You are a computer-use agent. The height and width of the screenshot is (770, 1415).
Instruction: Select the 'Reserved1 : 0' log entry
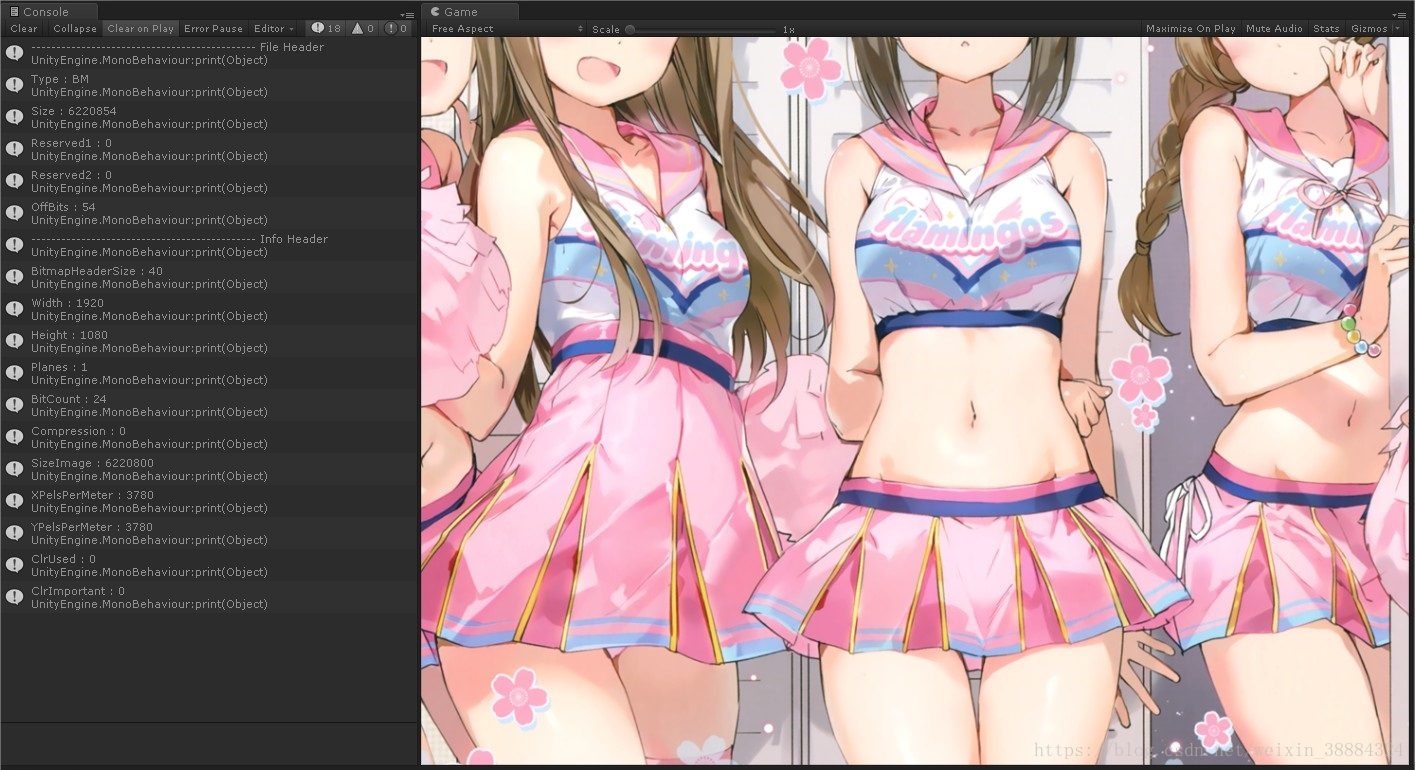point(208,149)
